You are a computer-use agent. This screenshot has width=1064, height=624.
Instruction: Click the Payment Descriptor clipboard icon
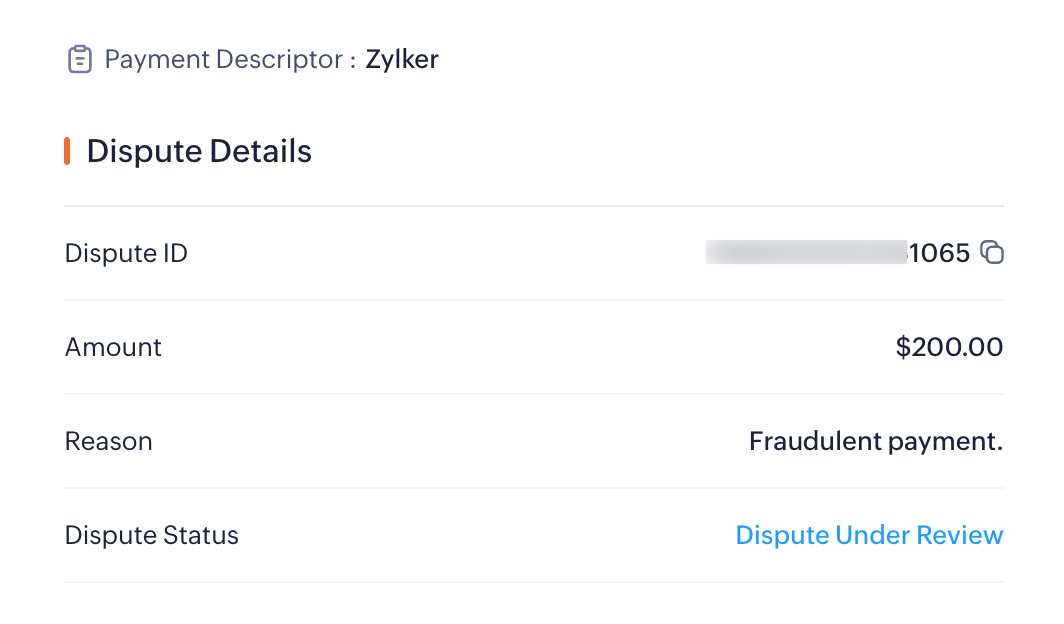coord(79,60)
